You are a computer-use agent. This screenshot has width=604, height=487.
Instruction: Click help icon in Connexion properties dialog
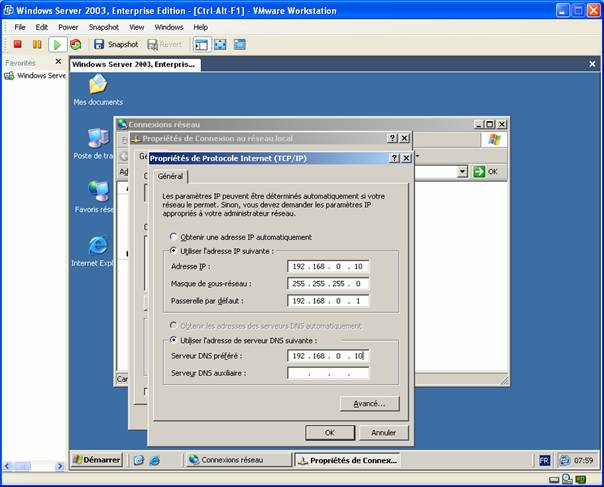coord(392,138)
